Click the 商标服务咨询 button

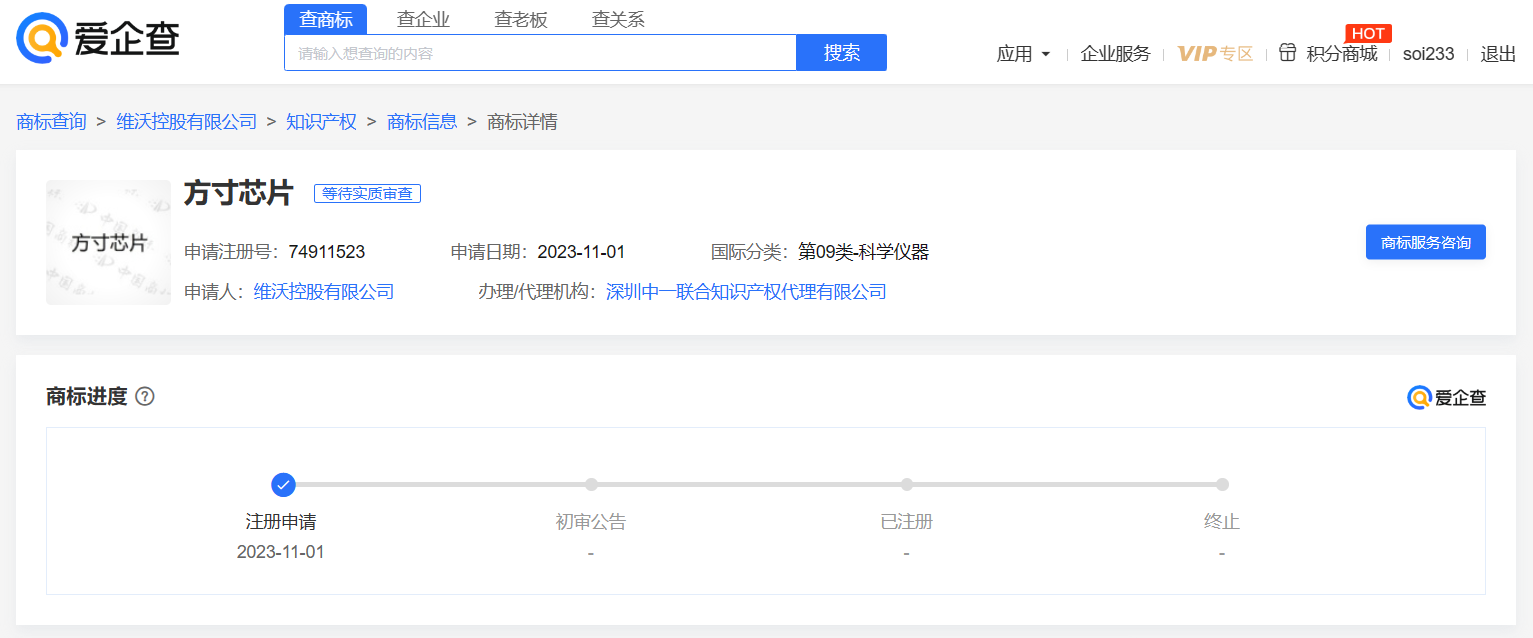click(x=1426, y=242)
